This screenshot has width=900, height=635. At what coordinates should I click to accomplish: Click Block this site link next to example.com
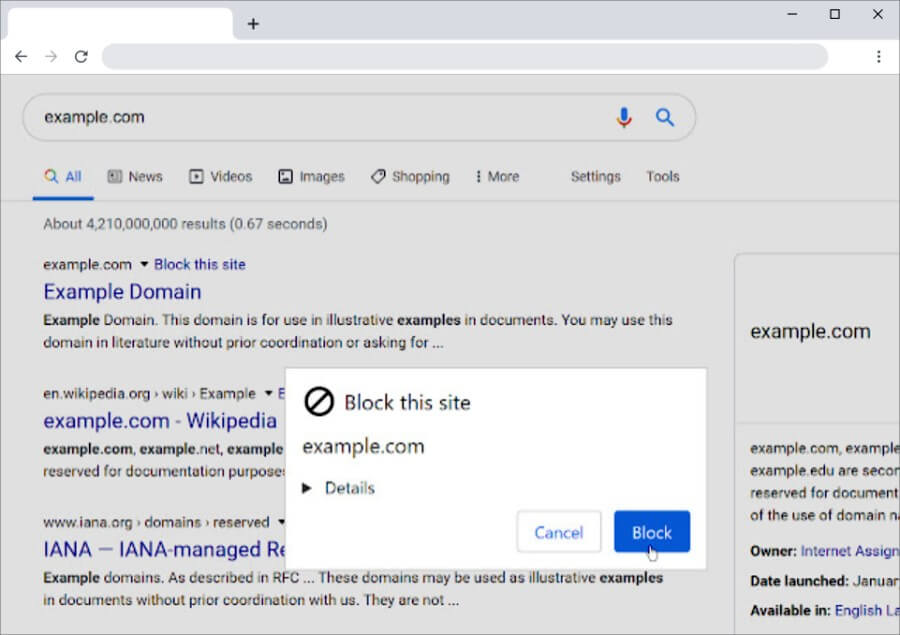(200, 265)
